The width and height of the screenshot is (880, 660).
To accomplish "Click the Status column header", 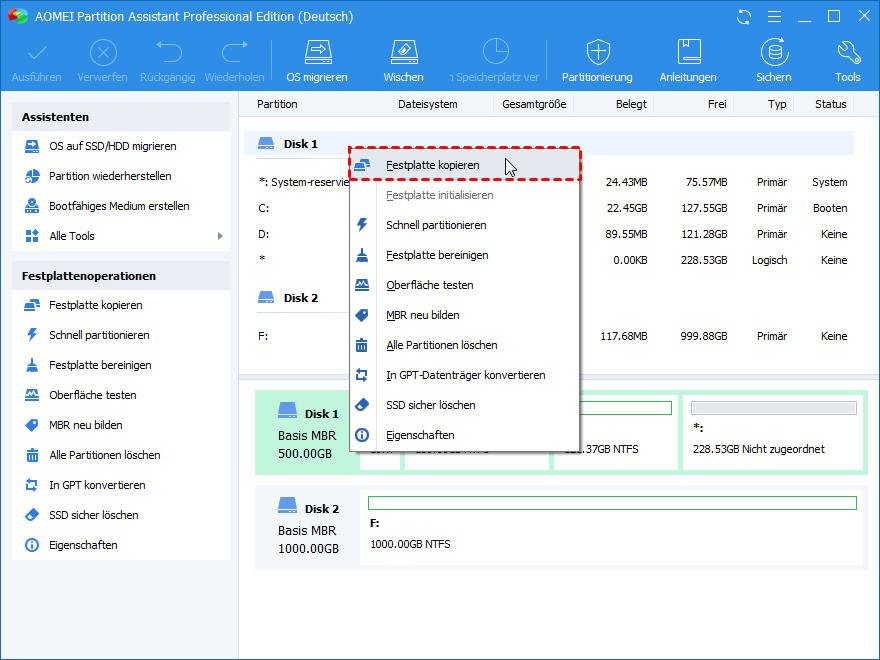I will [x=831, y=104].
